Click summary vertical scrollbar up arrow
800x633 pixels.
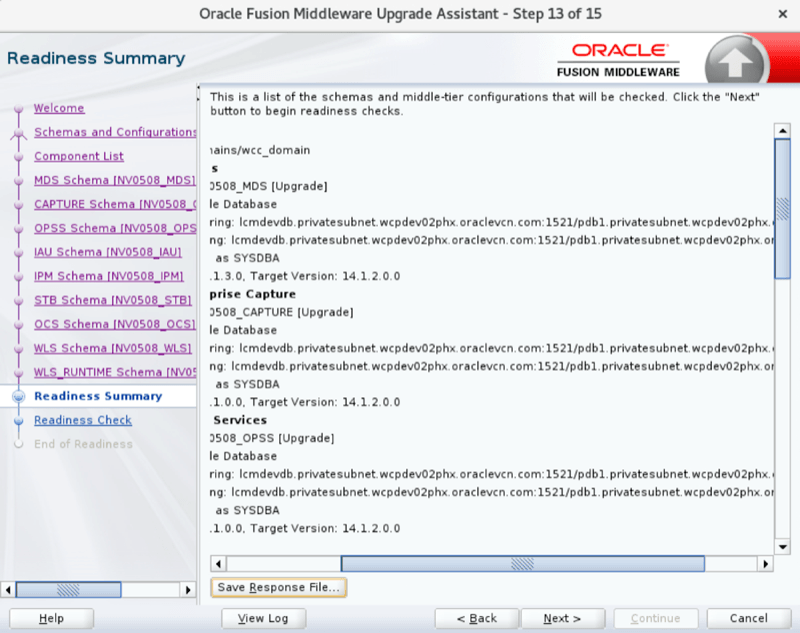[x=782, y=131]
